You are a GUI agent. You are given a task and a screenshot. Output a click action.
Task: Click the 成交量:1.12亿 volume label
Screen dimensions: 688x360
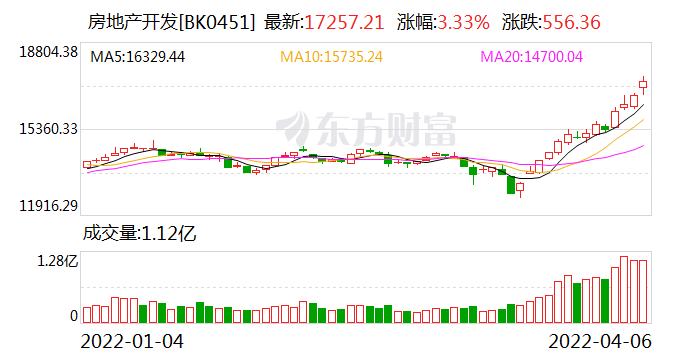point(140,233)
